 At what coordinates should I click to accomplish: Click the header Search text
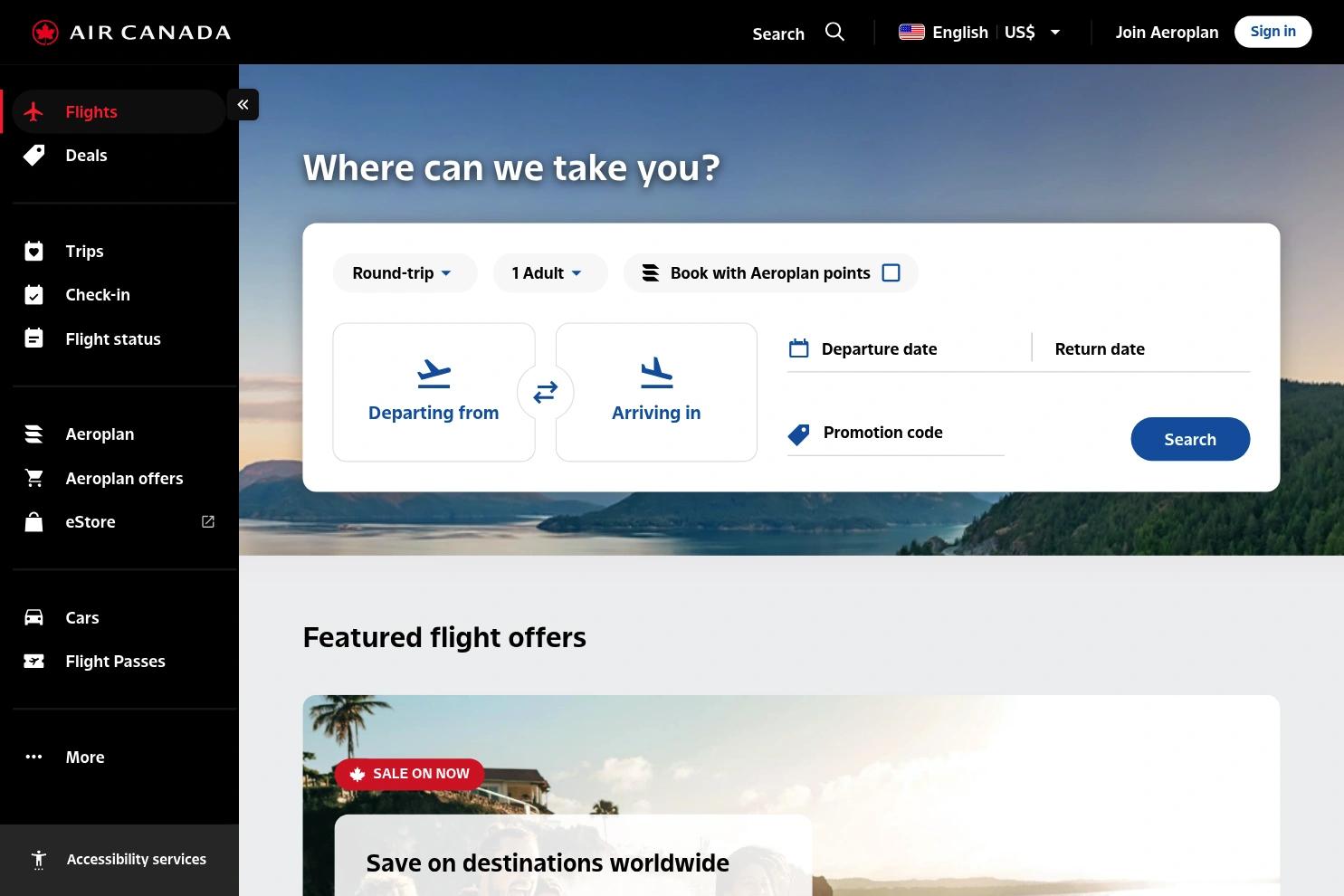[778, 33]
